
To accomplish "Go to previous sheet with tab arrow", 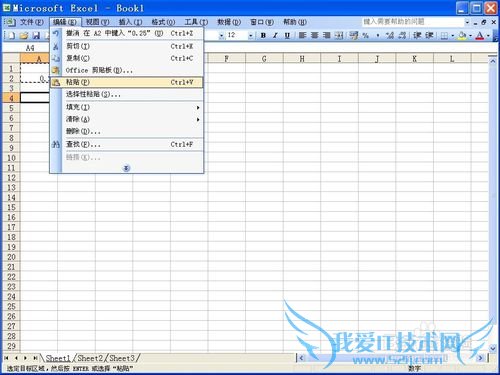I will pyautogui.click(x=16, y=358).
